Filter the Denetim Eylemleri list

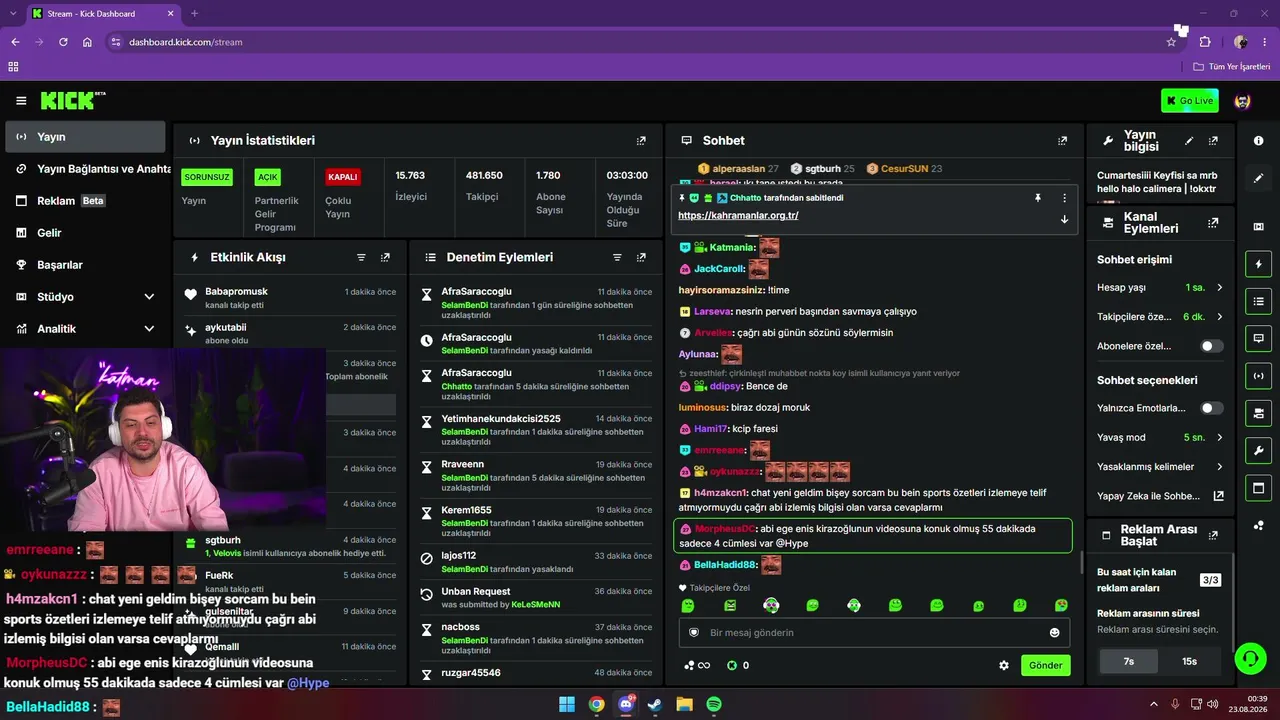coord(617,257)
